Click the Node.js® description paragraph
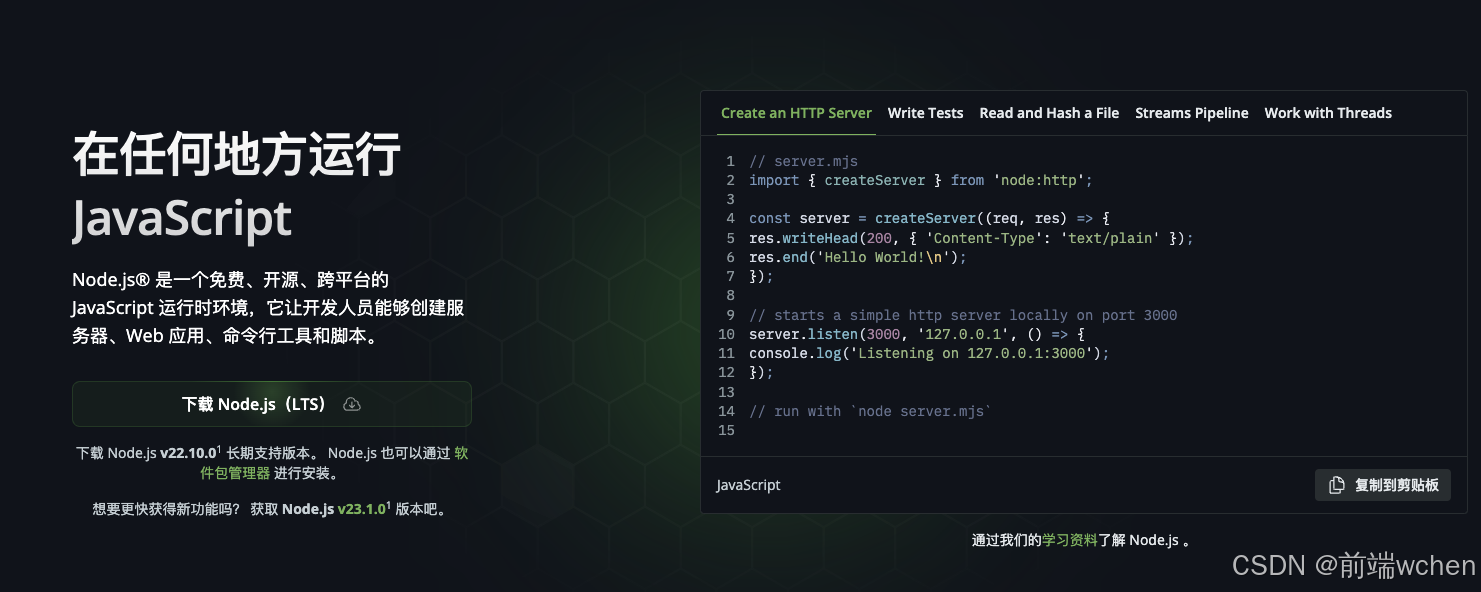The image size is (1481, 592). pyautogui.click(x=268, y=308)
